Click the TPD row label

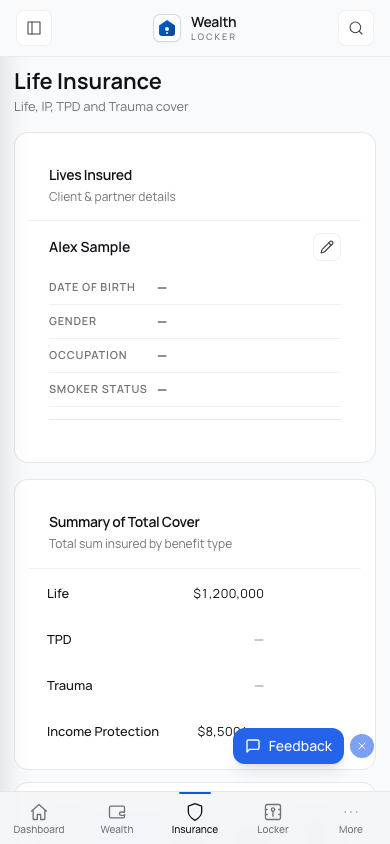59,639
